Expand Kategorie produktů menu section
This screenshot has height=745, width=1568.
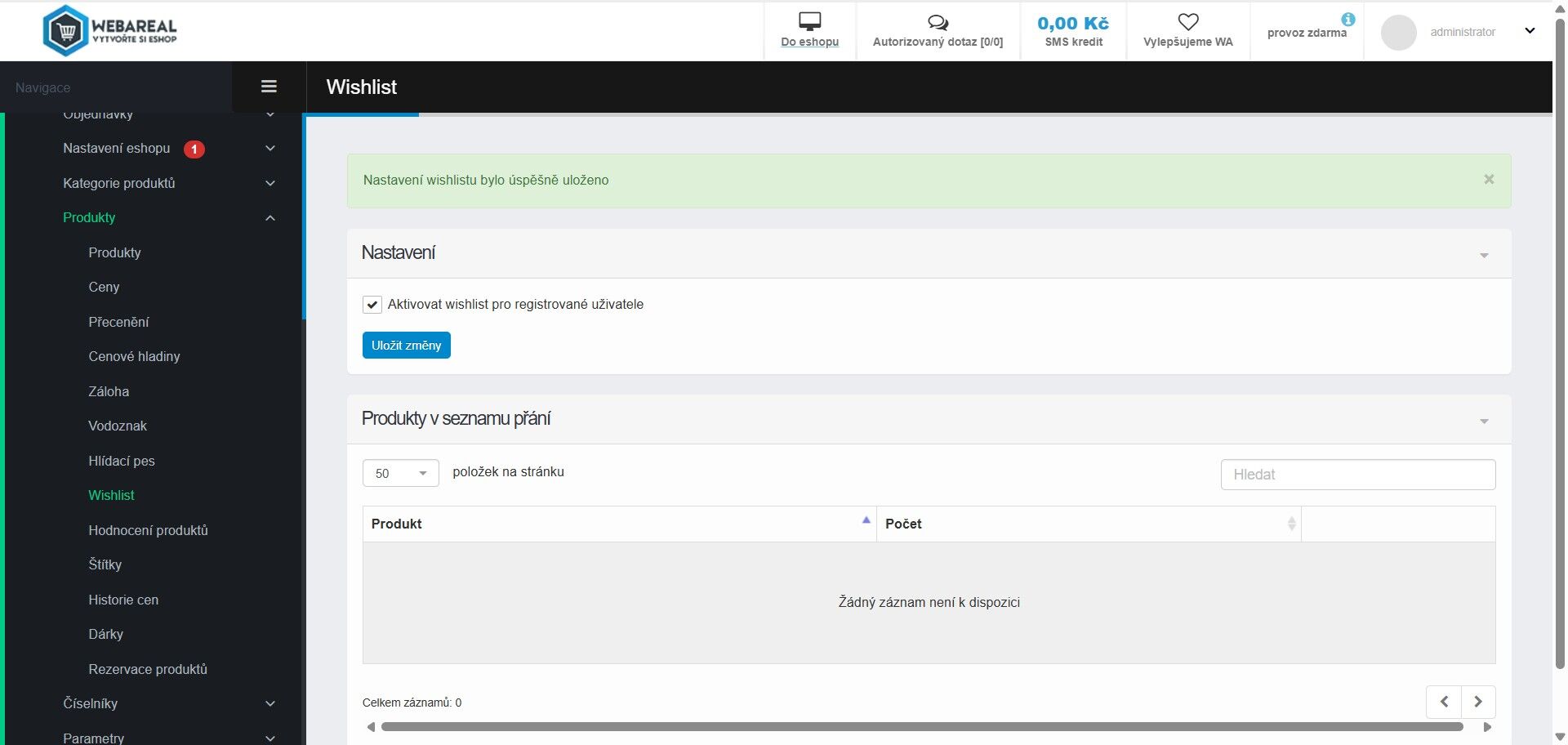pyautogui.click(x=270, y=183)
